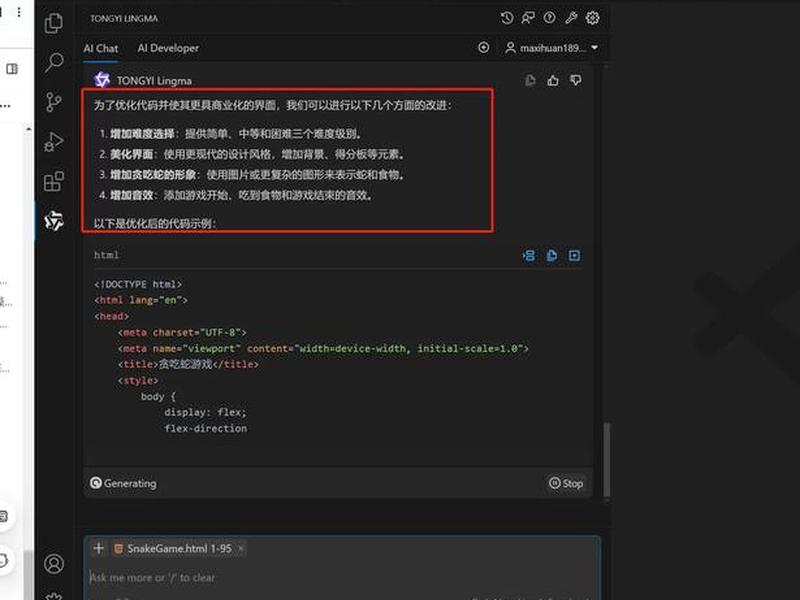Click the chat panel vertical scrollbar
The image size is (800, 600).
607,459
